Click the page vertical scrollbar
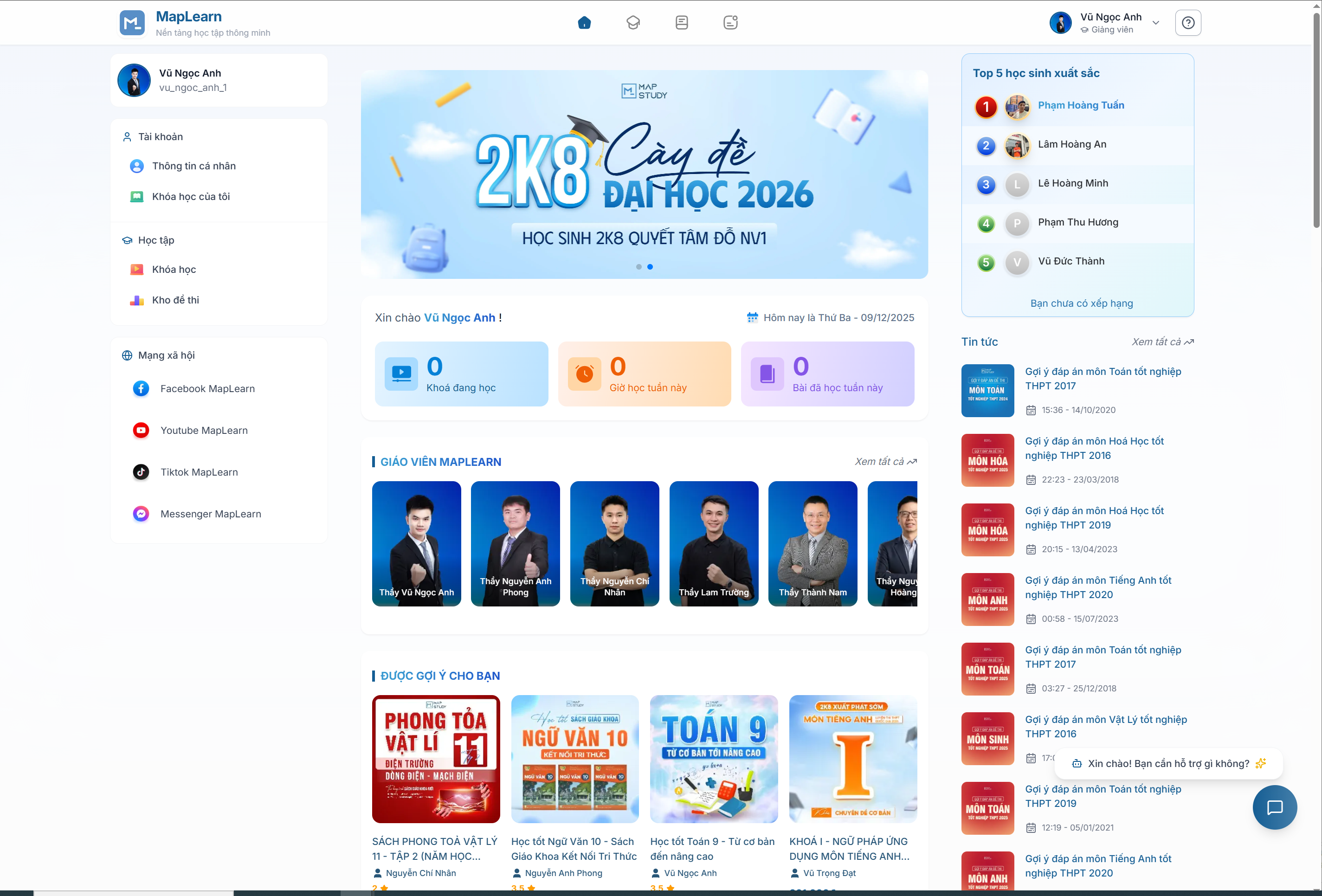Screen dimensions: 1322x896 point(1316,119)
